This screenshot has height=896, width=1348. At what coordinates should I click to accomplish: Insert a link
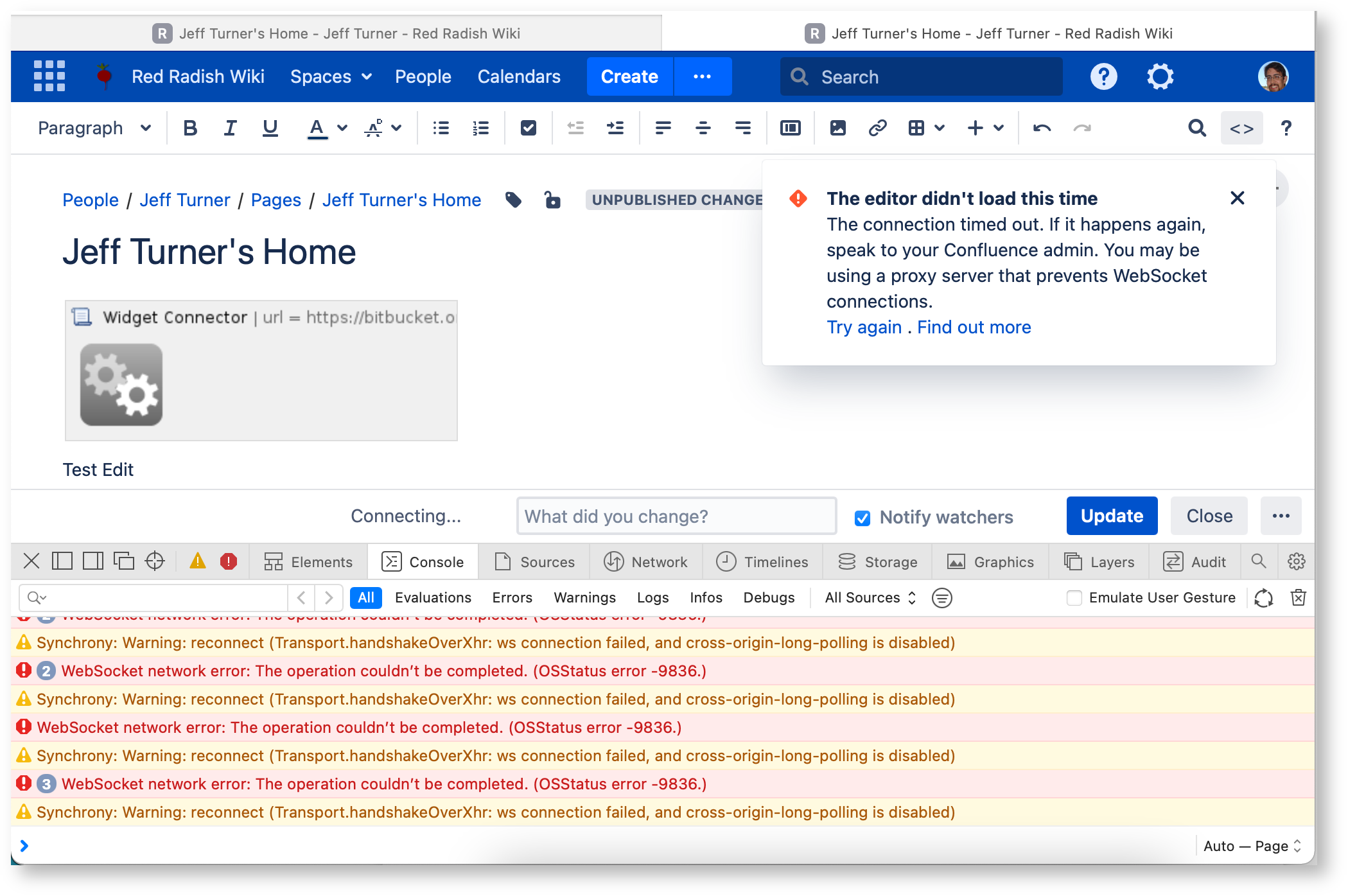[877, 128]
